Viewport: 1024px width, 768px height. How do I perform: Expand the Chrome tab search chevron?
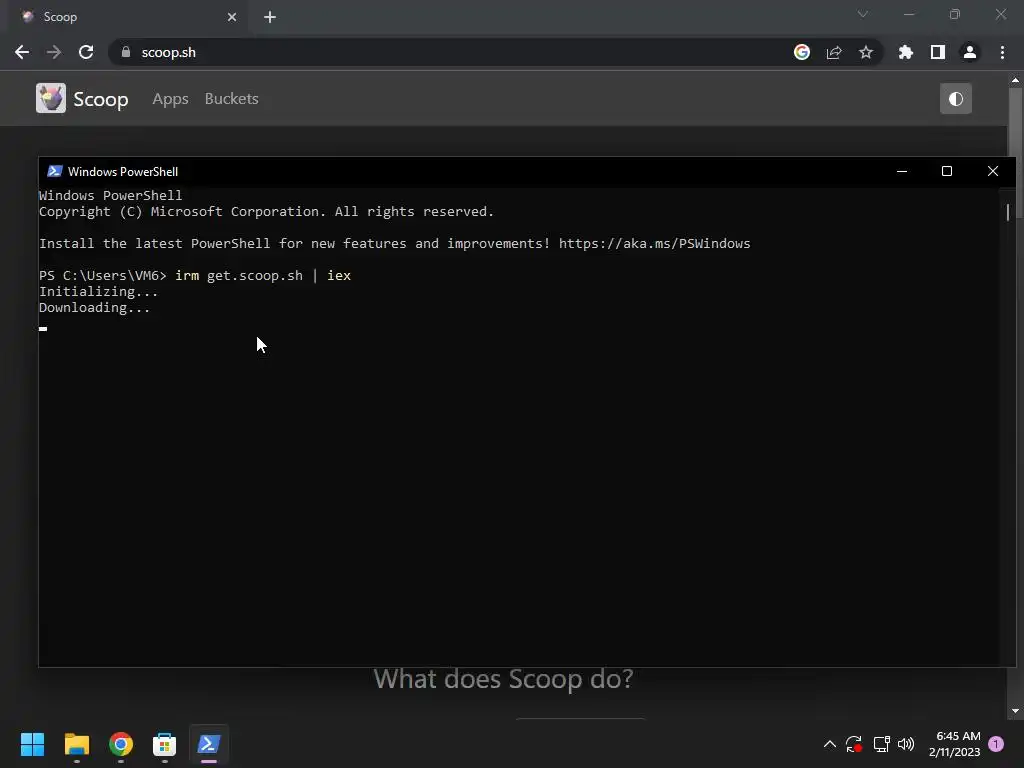pos(863,14)
